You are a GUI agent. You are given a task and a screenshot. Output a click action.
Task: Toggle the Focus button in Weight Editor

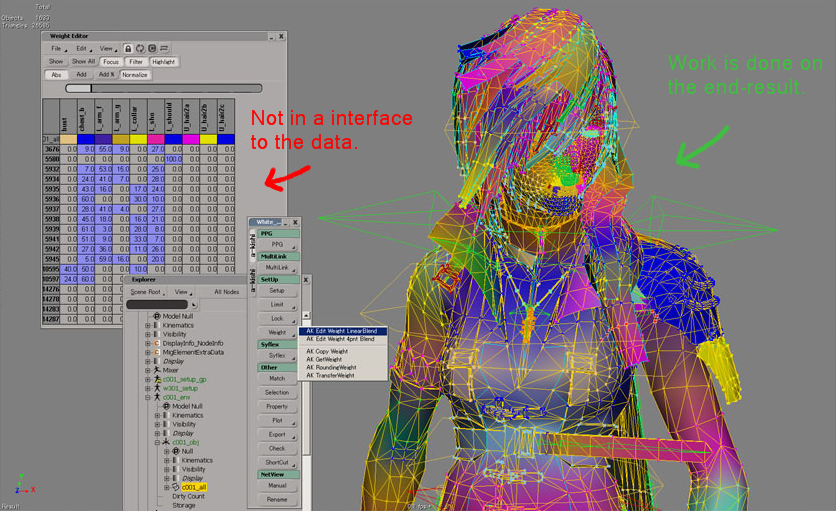point(111,62)
